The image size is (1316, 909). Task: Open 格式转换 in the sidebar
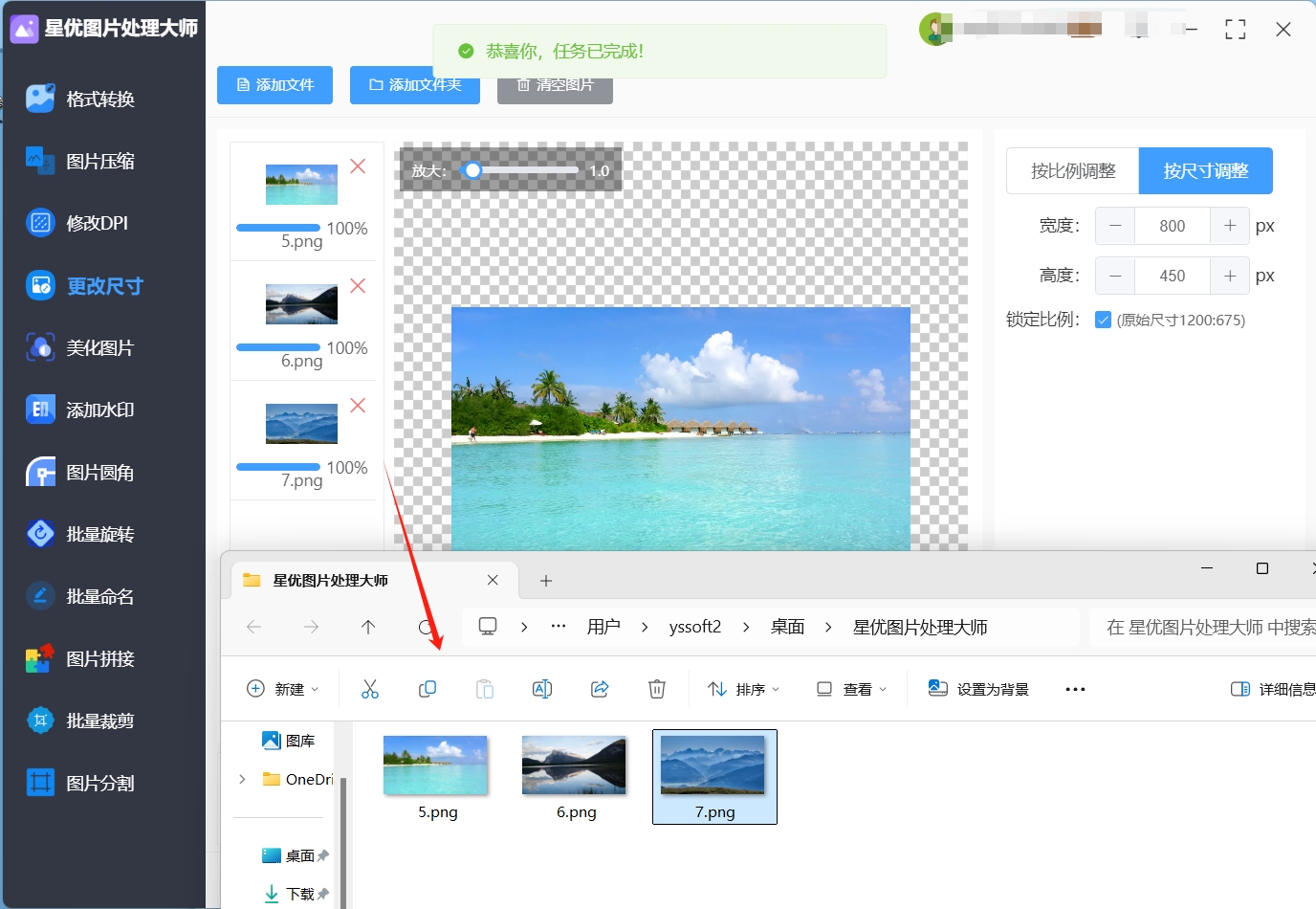81,99
